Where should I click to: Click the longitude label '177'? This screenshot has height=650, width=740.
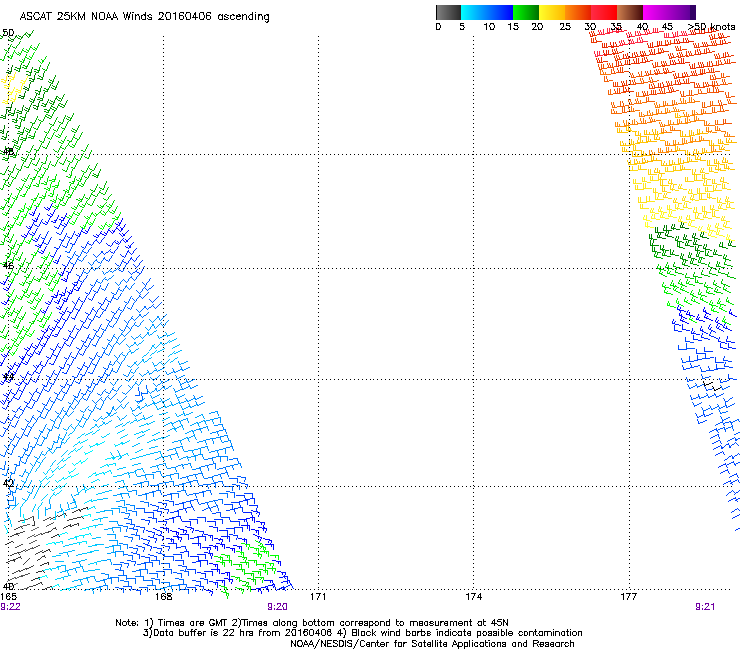629,597
